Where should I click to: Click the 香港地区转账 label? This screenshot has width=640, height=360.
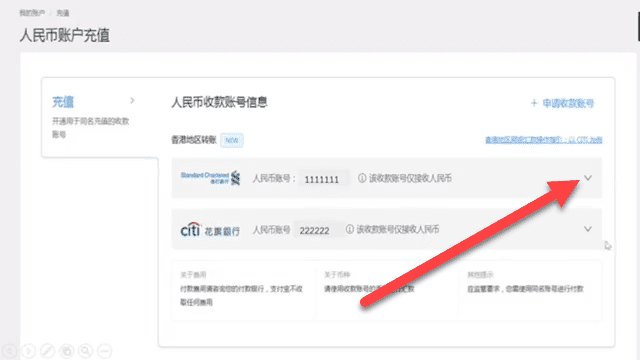click(x=193, y=140)
